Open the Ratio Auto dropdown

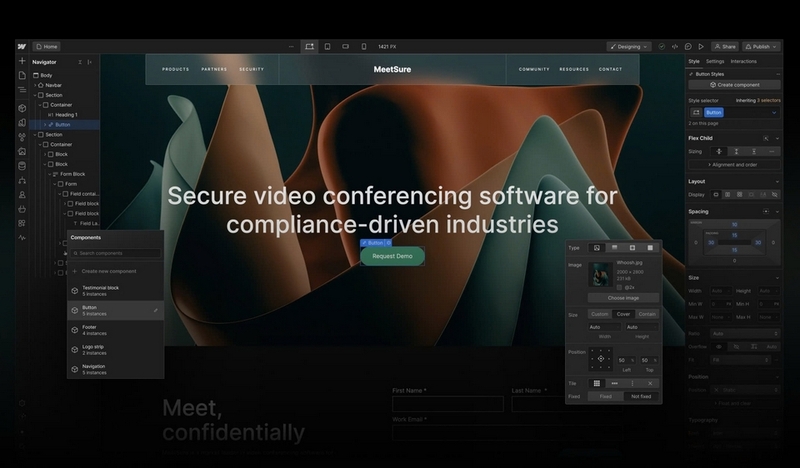click(x=745, y=333)
